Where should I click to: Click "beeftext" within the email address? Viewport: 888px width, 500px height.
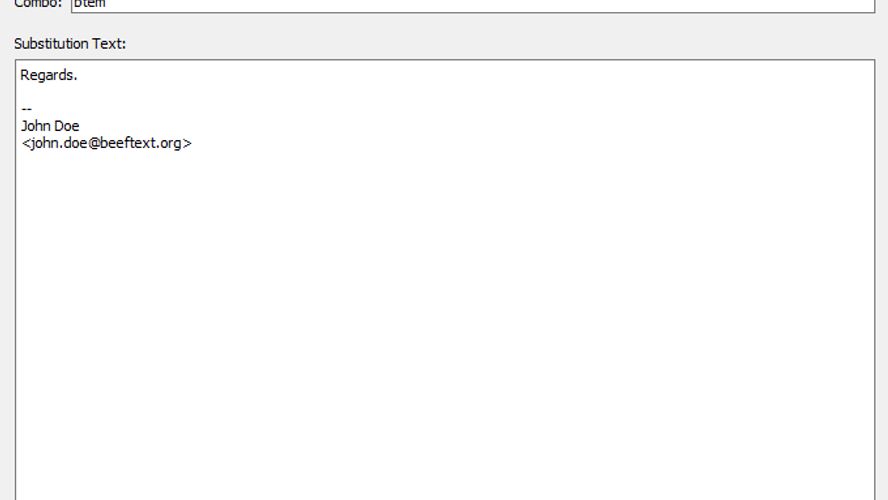tap(127, 143)
